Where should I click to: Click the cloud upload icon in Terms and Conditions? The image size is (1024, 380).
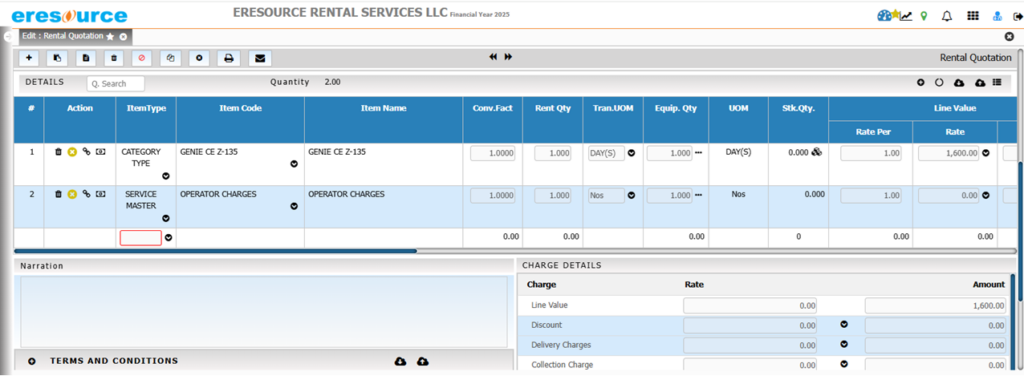pos(423,361)
